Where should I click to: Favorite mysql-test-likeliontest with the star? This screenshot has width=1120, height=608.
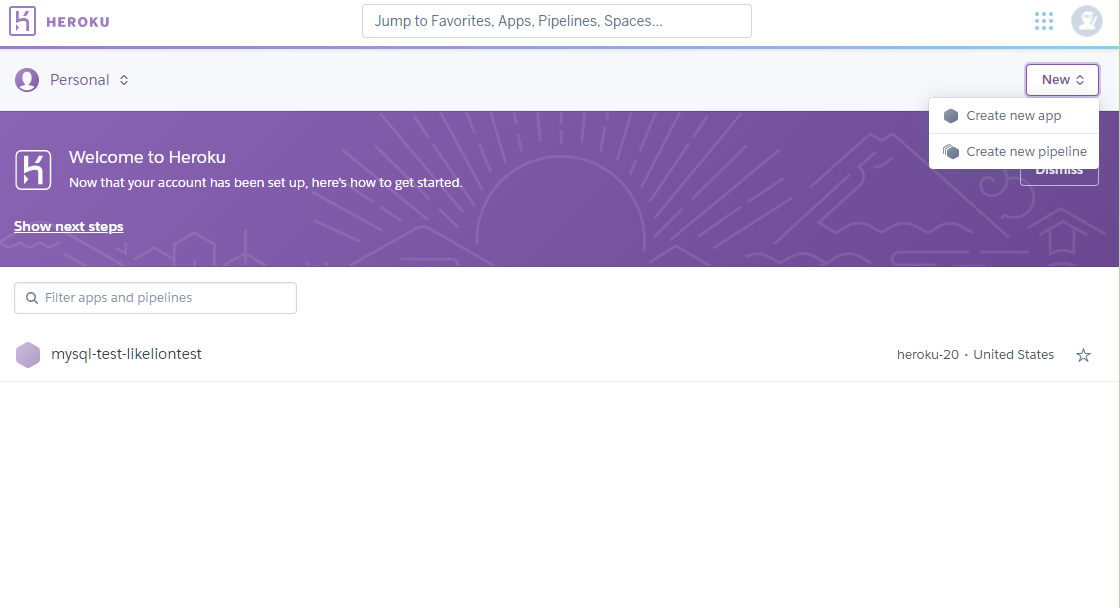coord(1083,355)
